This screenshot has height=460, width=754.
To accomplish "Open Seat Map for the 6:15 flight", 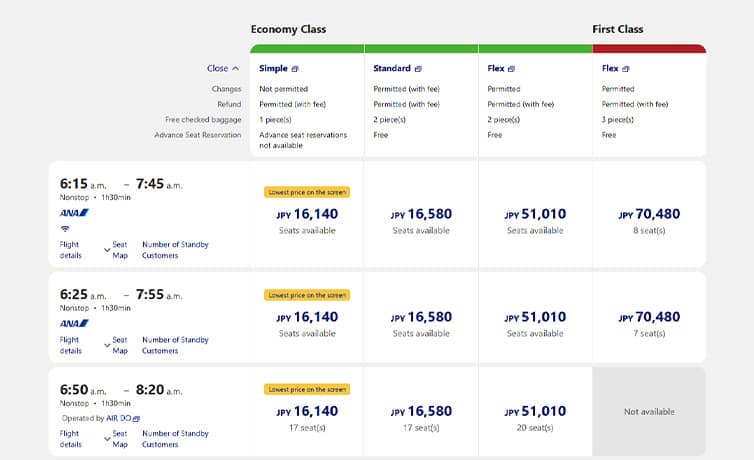I will tap(119, 250).
